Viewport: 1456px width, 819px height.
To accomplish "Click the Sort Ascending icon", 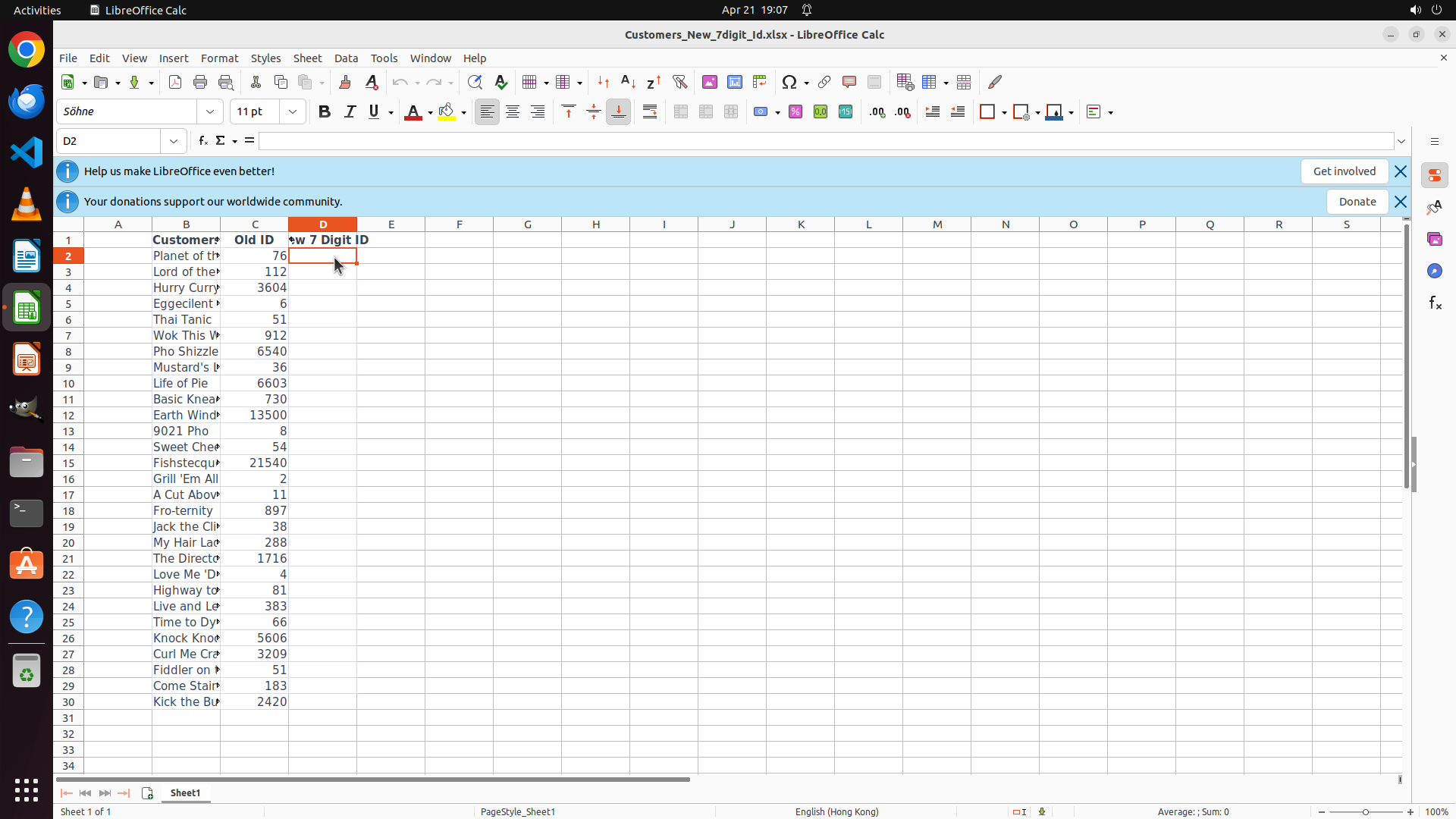I will 628,82.
